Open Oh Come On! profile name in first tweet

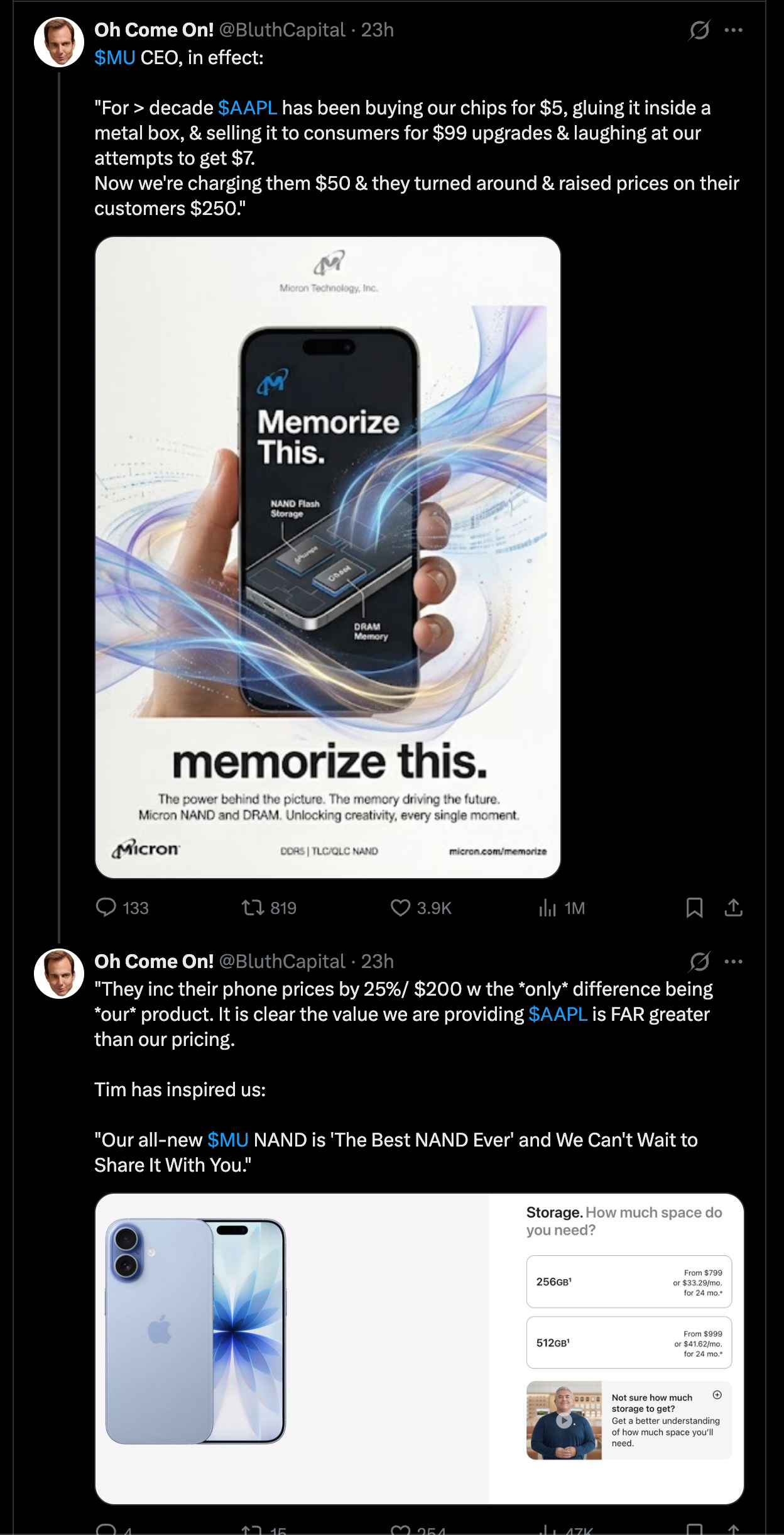pos(154,30)
